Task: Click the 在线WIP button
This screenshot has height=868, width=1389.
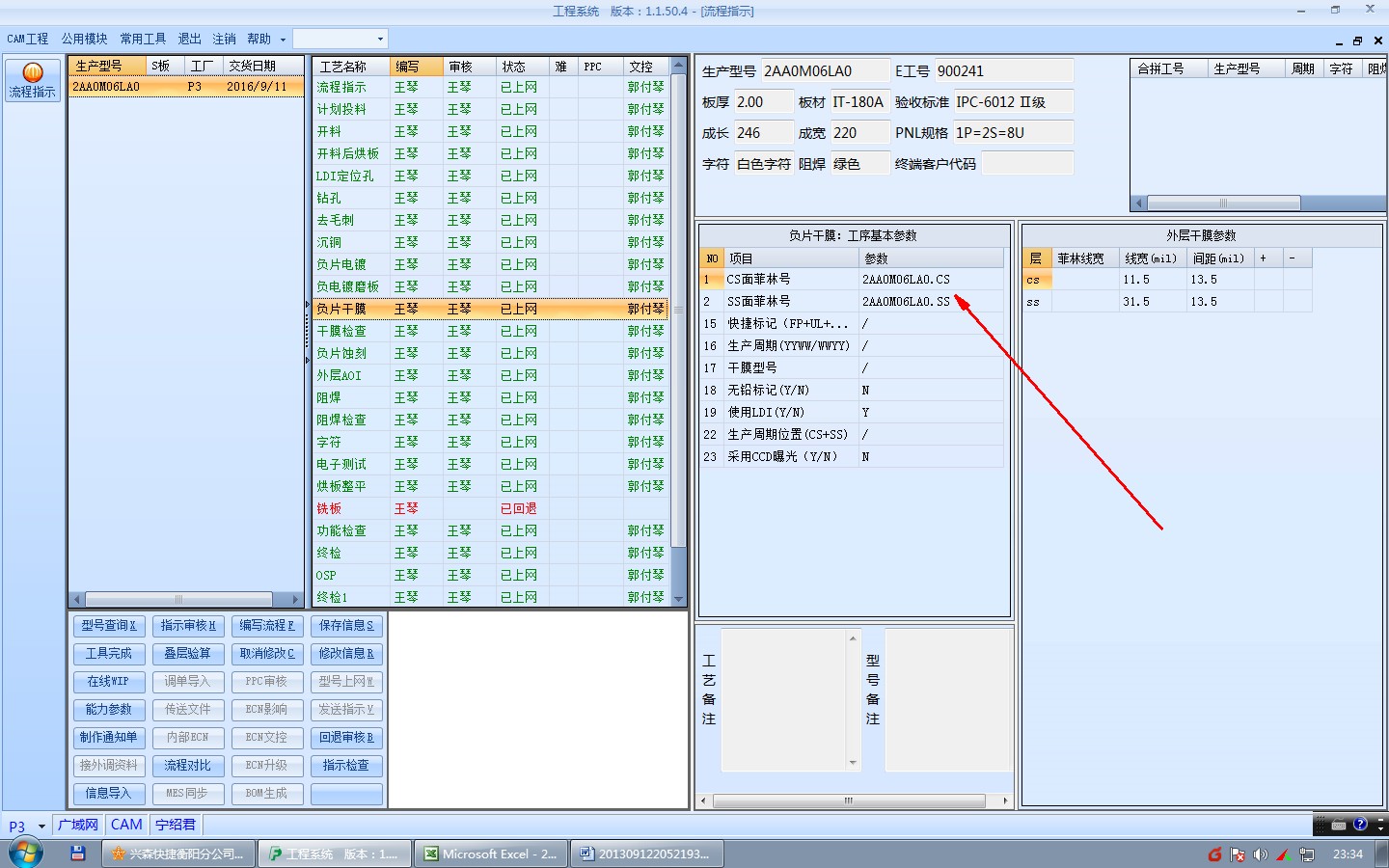Action: pyautogui.click(x=109, y=682)
